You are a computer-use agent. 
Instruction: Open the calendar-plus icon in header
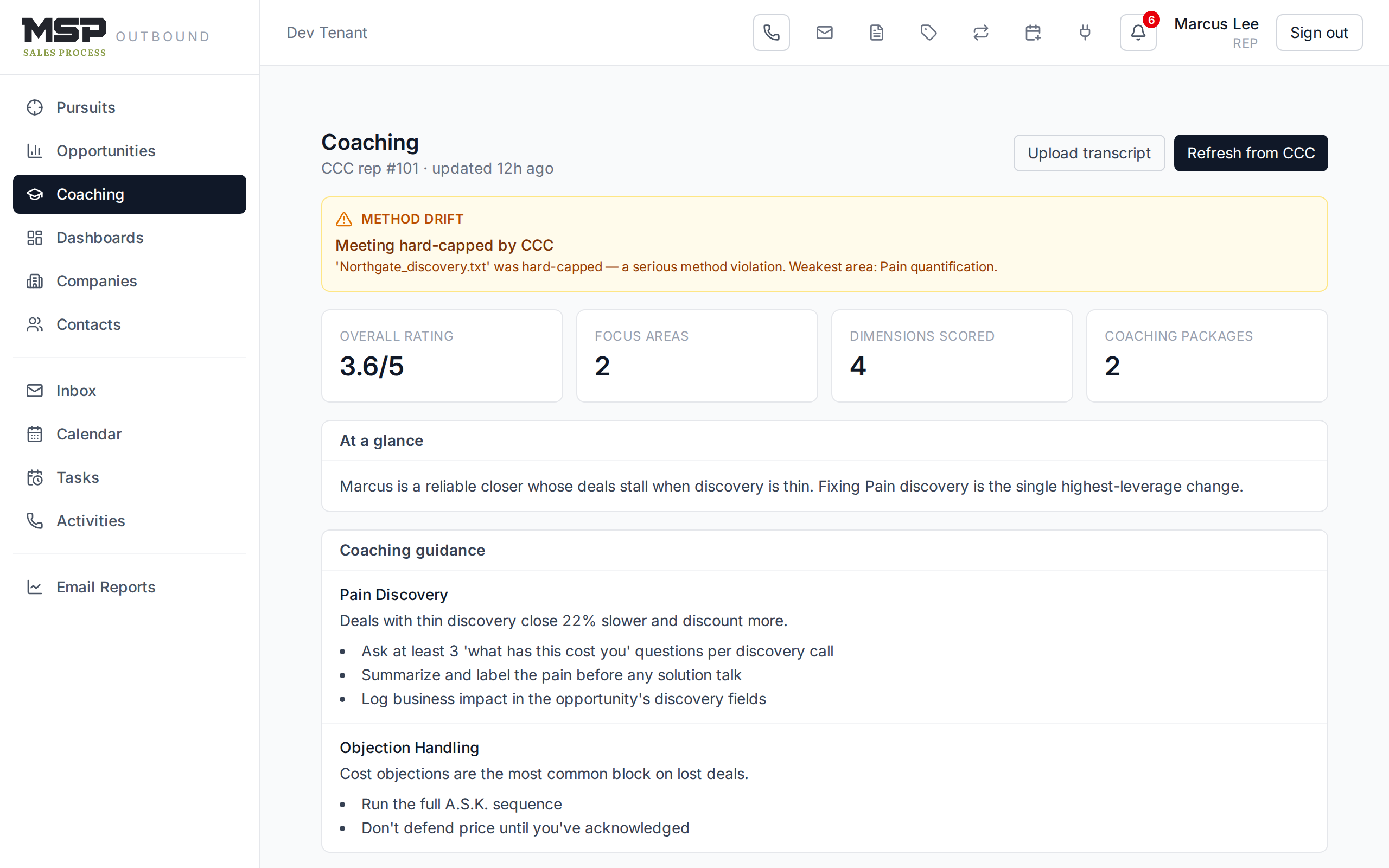[x=1033, y=33]
